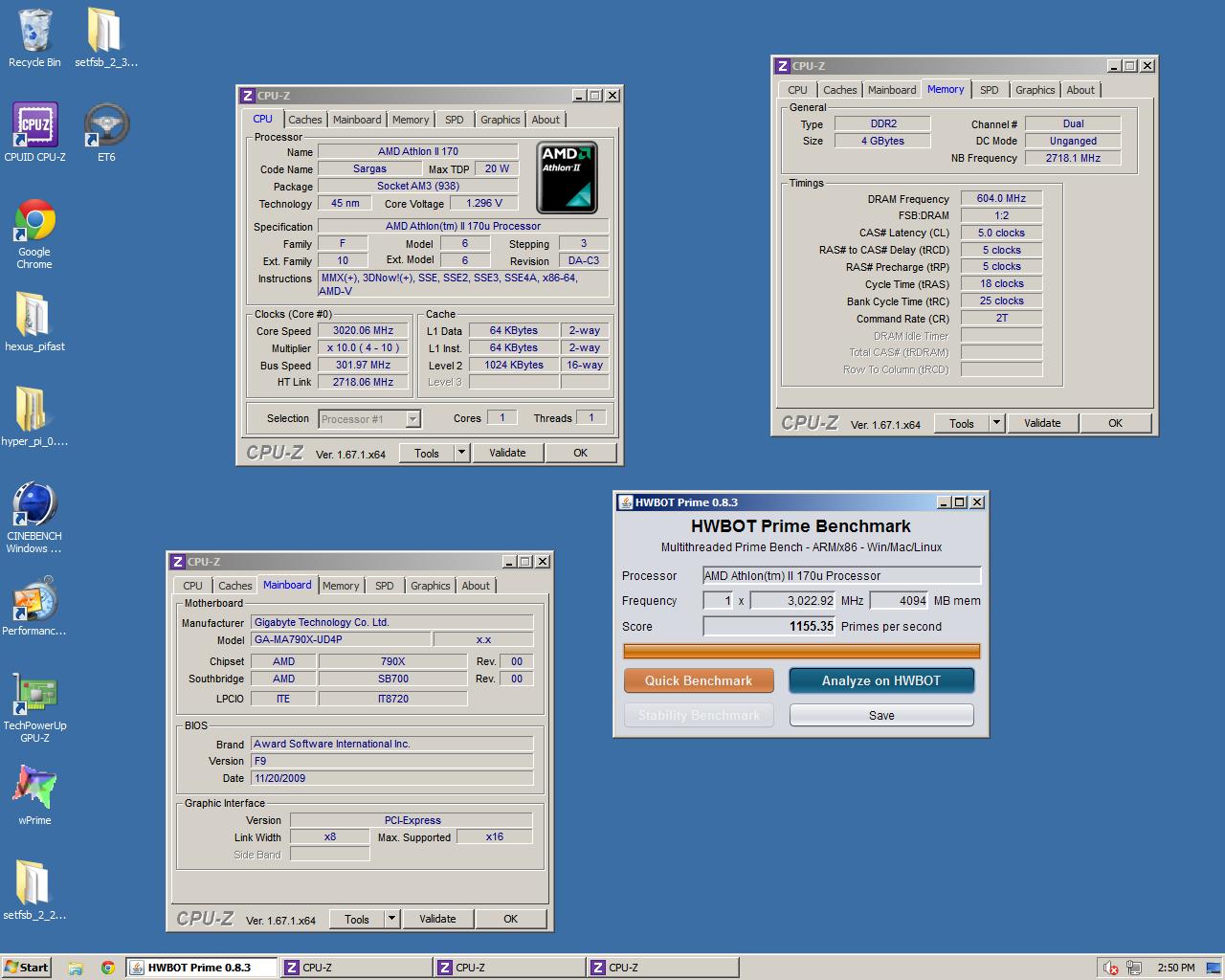The width and height of the screenshot is (1225, 980).
Task: Click the HWBOT Prime window title icon
Action: [x=625, y=502]
